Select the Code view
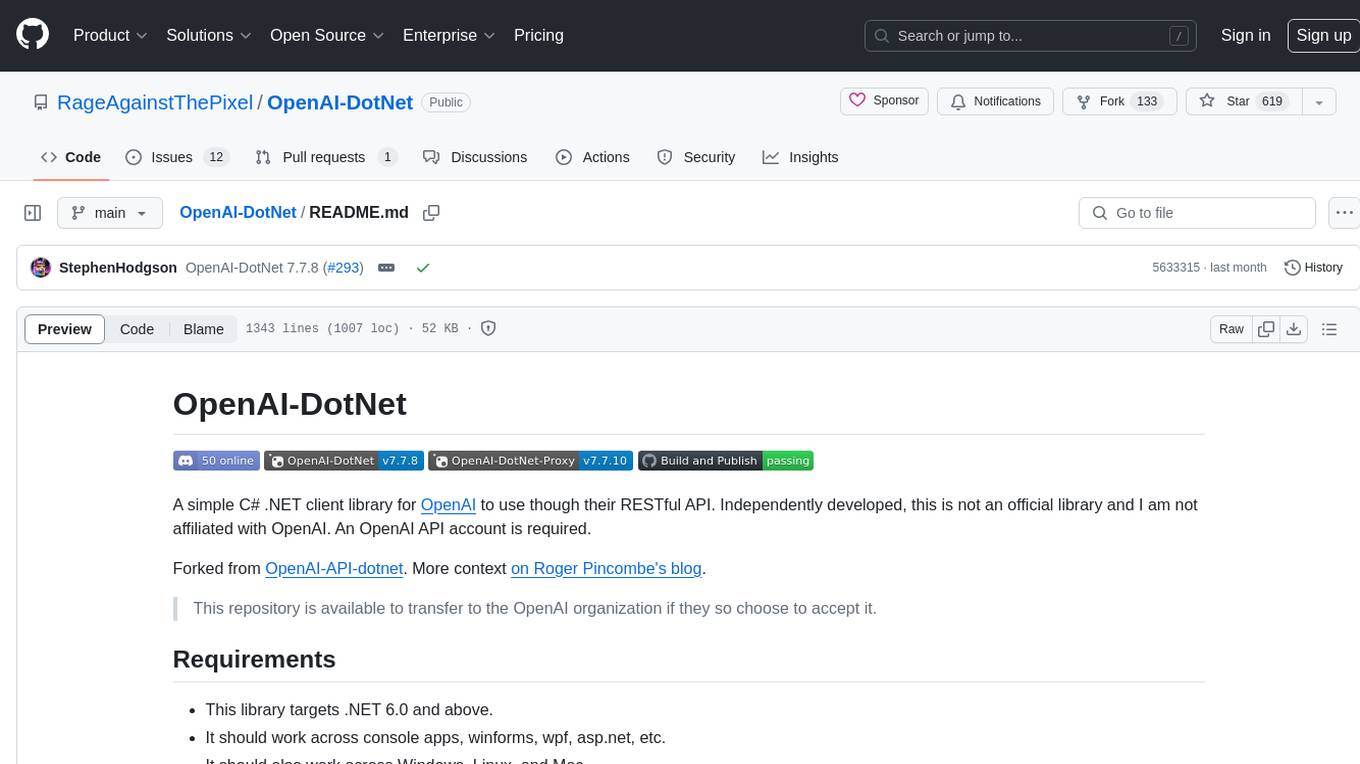Image resolution: width=1360 pixels, height=764 pixels. coord(137,329)
